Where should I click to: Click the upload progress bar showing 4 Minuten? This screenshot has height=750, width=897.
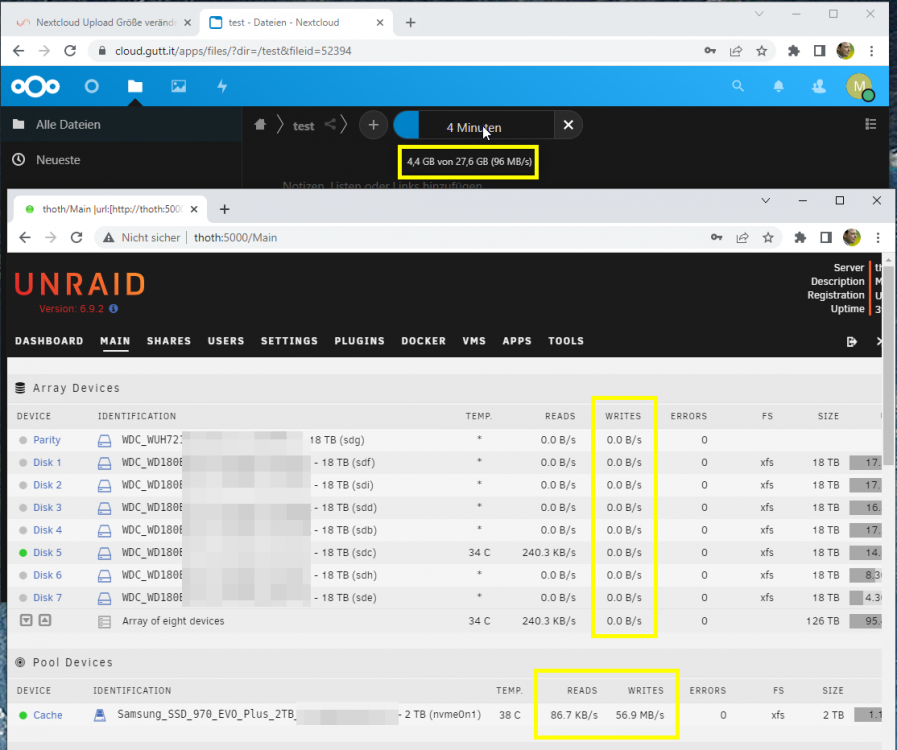[474, 125]
